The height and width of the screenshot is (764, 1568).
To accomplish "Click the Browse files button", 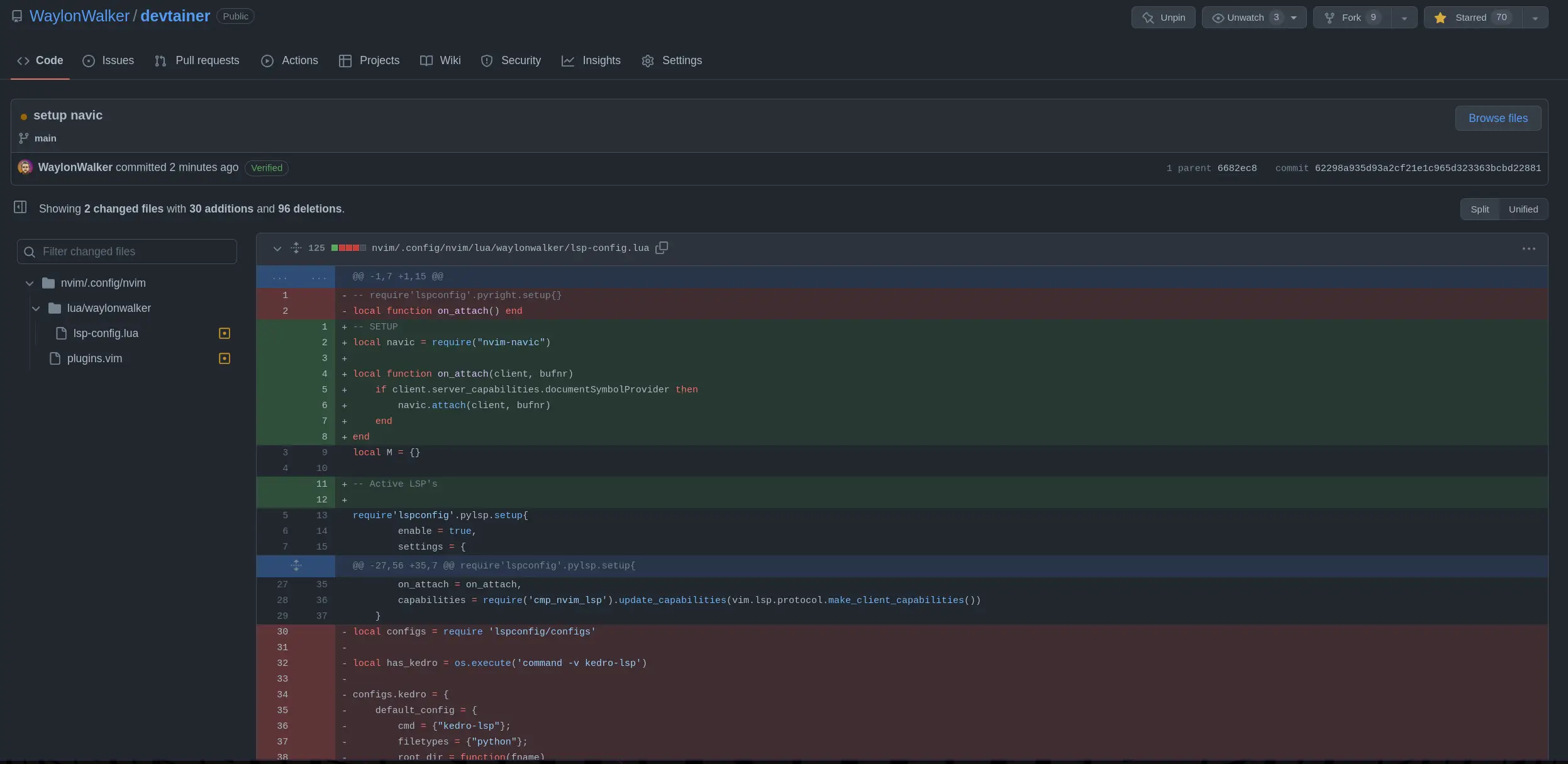I will [1498, 118].
